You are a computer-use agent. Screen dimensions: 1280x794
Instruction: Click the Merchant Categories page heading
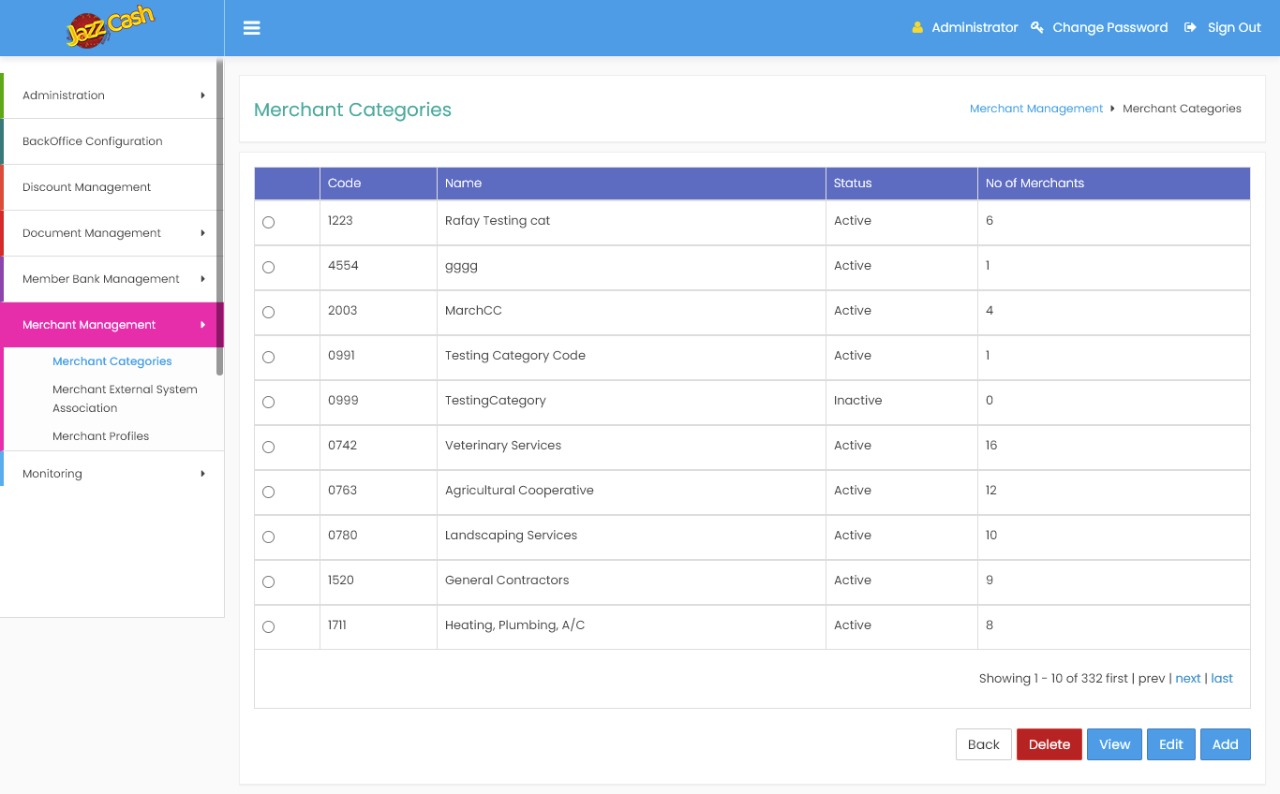tap(353, 110)
